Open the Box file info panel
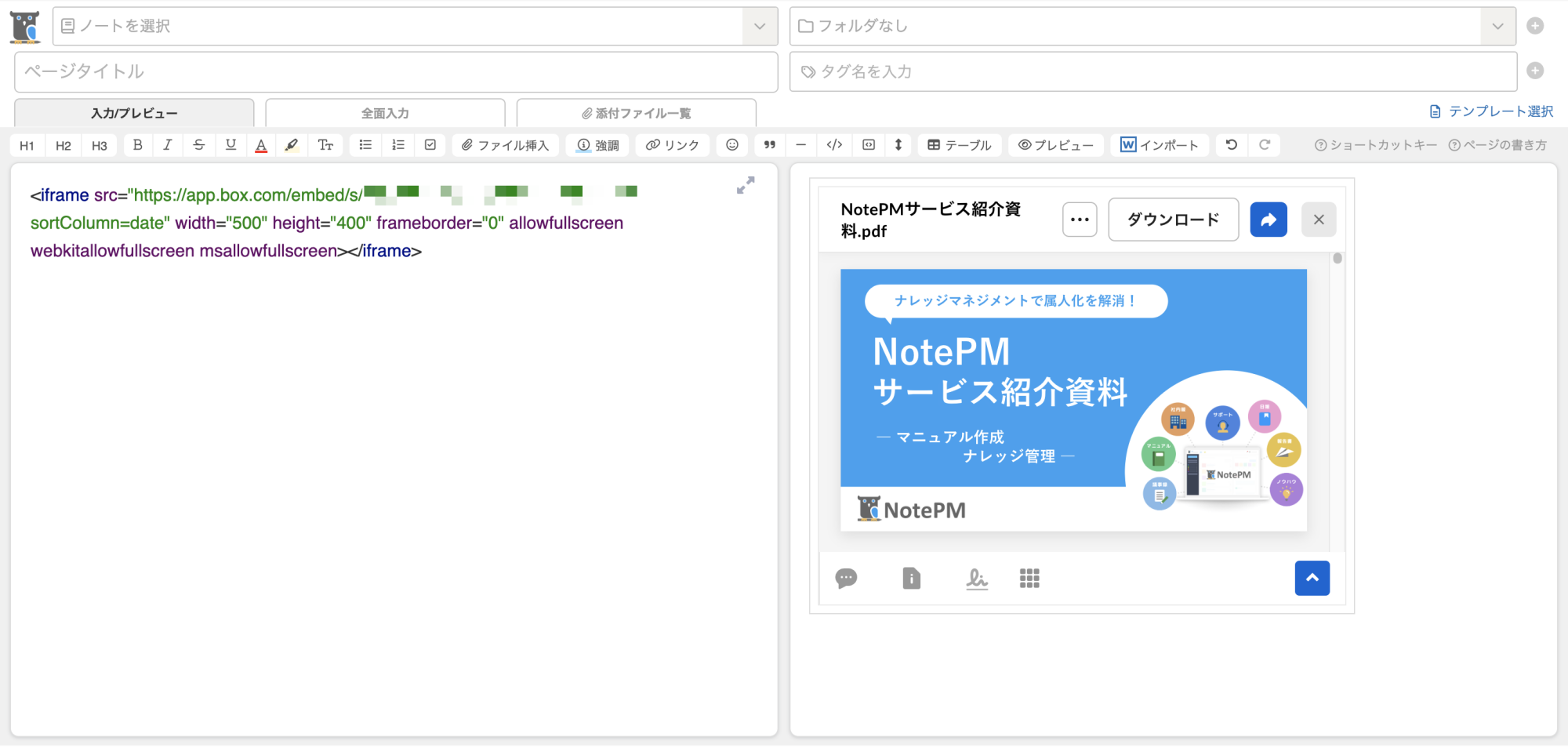The width and height of the screenshot is (1568, 748). tap(911, 579)
